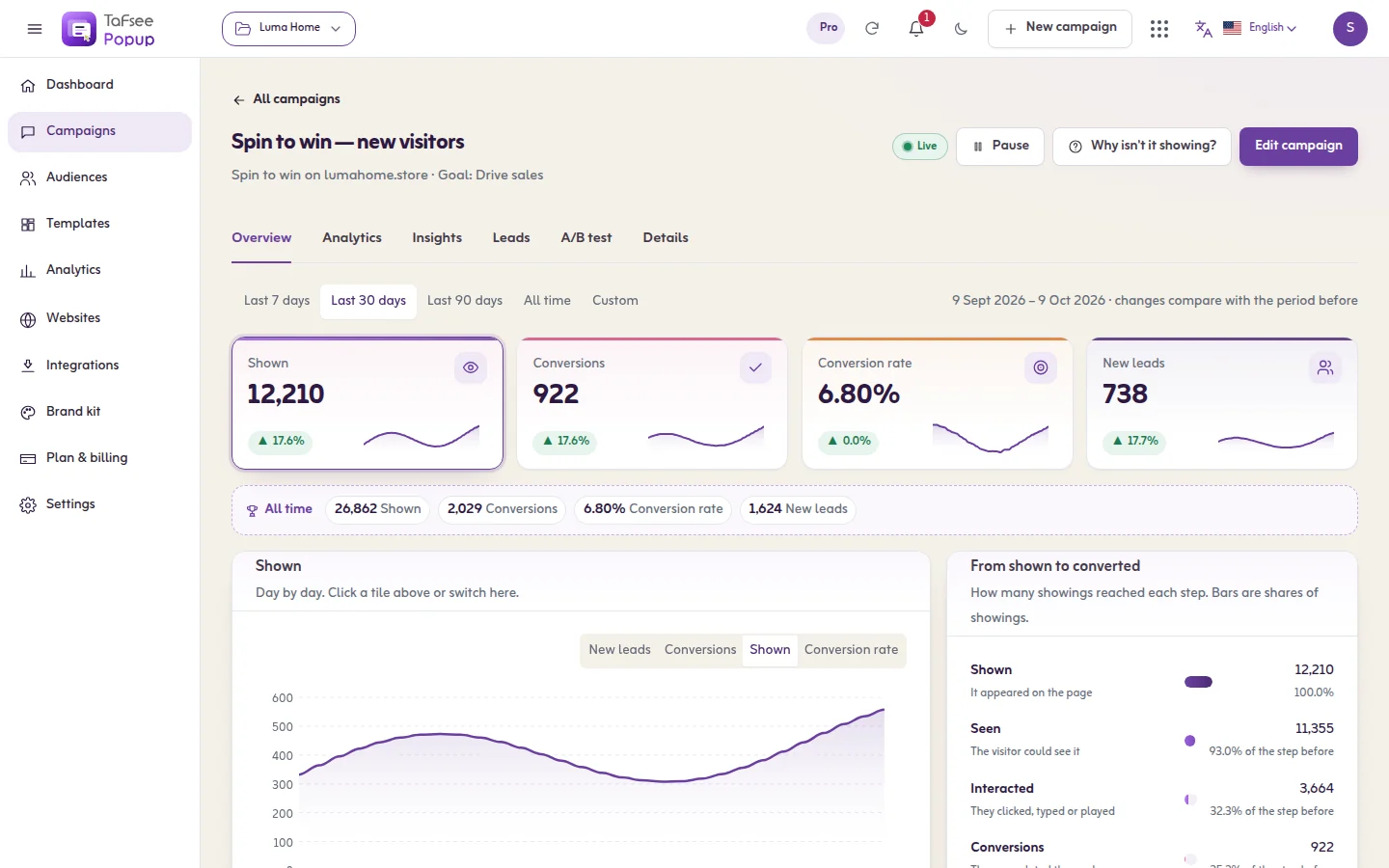Toggle dark mode moon icon
Viewport: 1389px width, 868px height.
(x=961, y=29)
